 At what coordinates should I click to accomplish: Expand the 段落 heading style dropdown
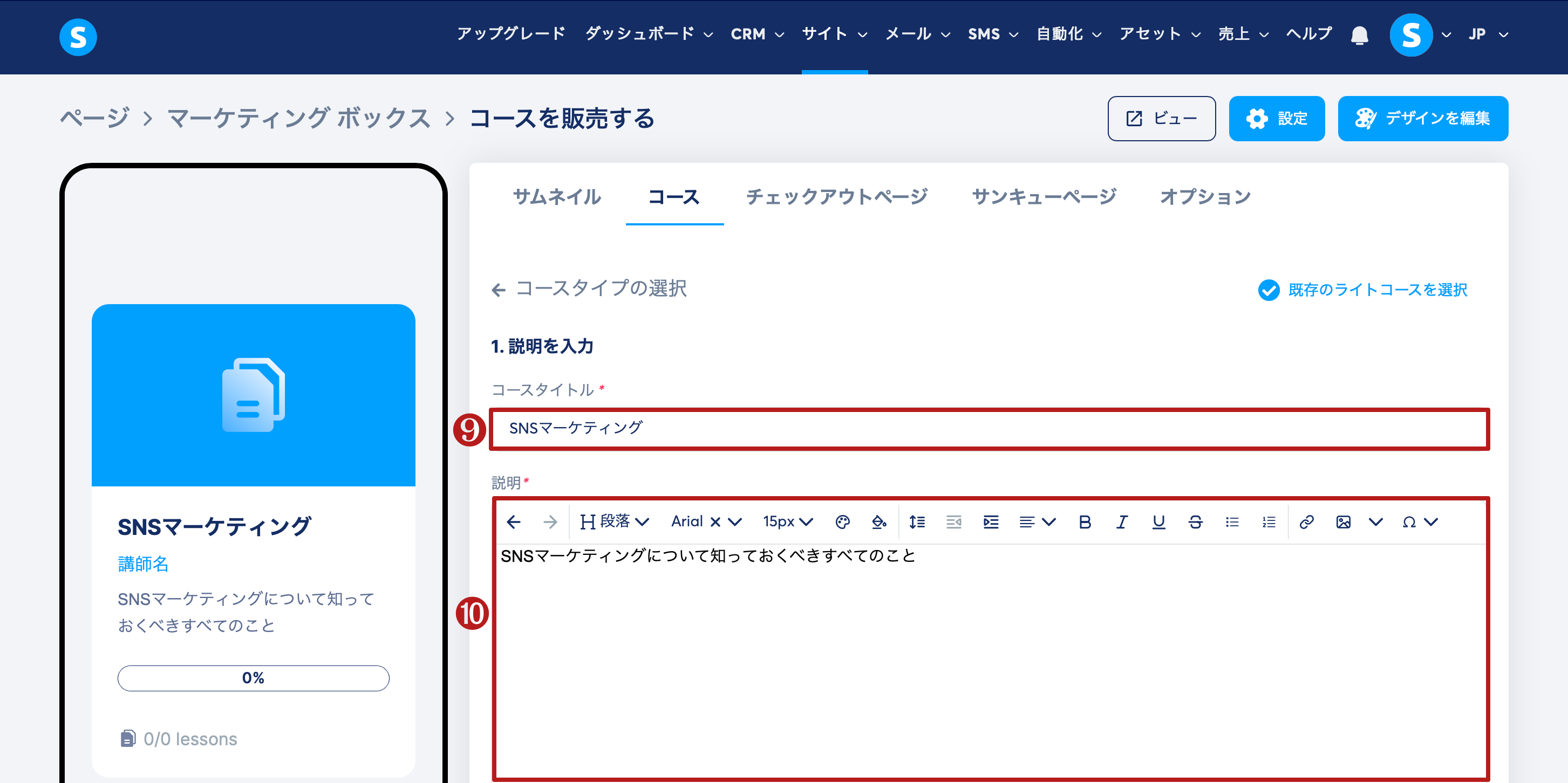(x=615, y=522)
